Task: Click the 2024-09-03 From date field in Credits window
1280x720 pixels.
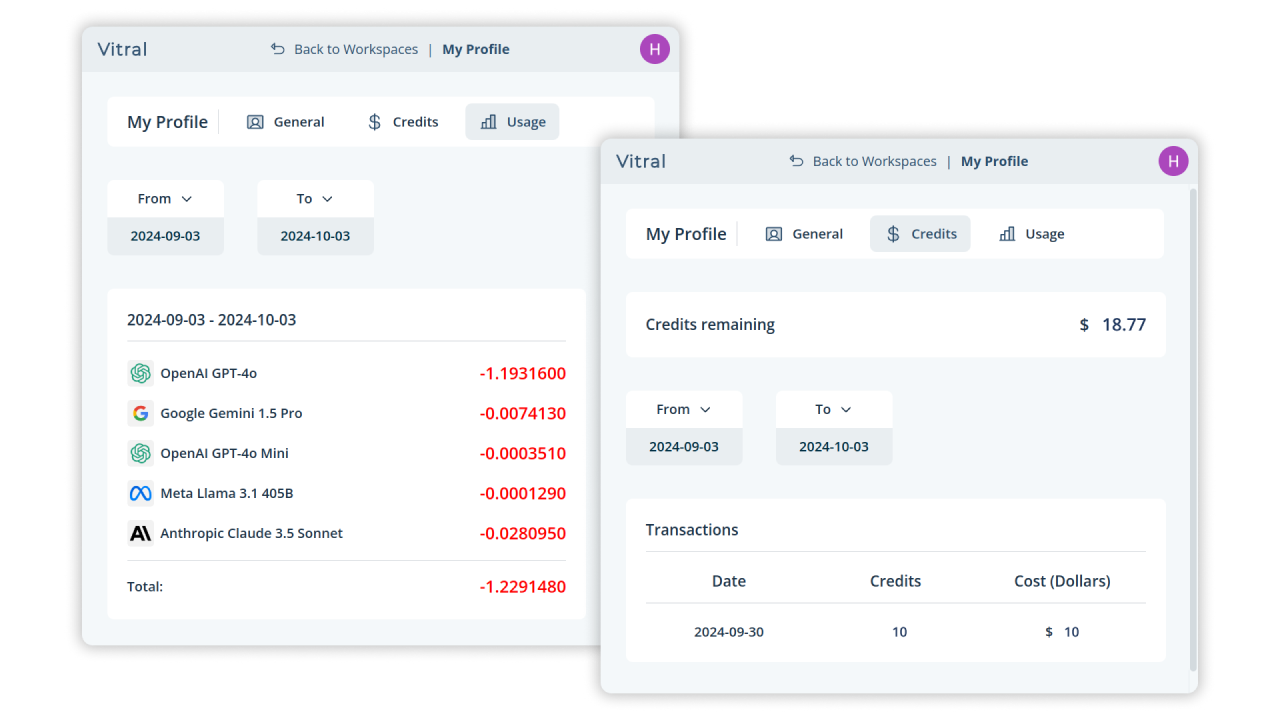Action: click(x=684, y=447)
